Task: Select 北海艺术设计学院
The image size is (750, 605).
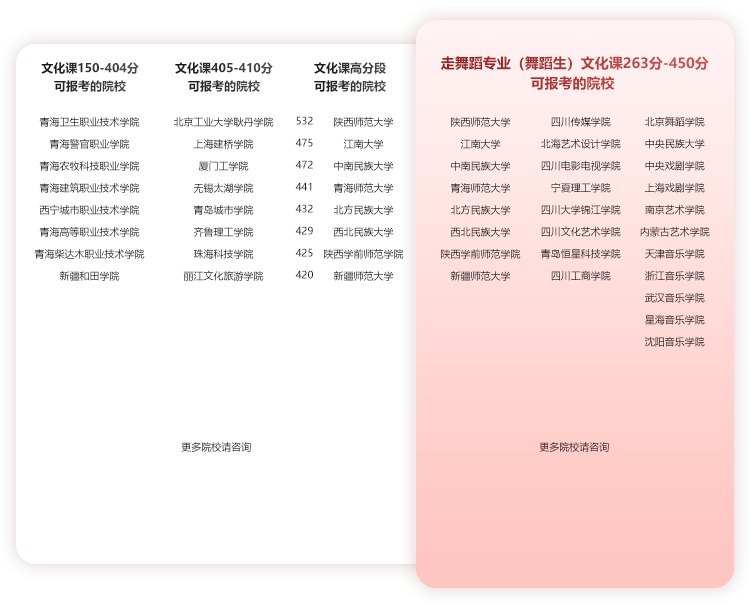Action: (580, 144)
